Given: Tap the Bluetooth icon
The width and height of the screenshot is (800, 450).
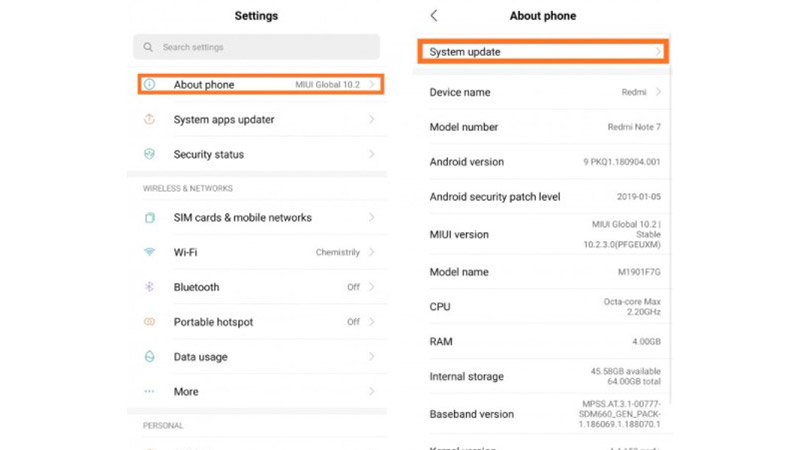Looking at the screenshot, I should 149,287.
